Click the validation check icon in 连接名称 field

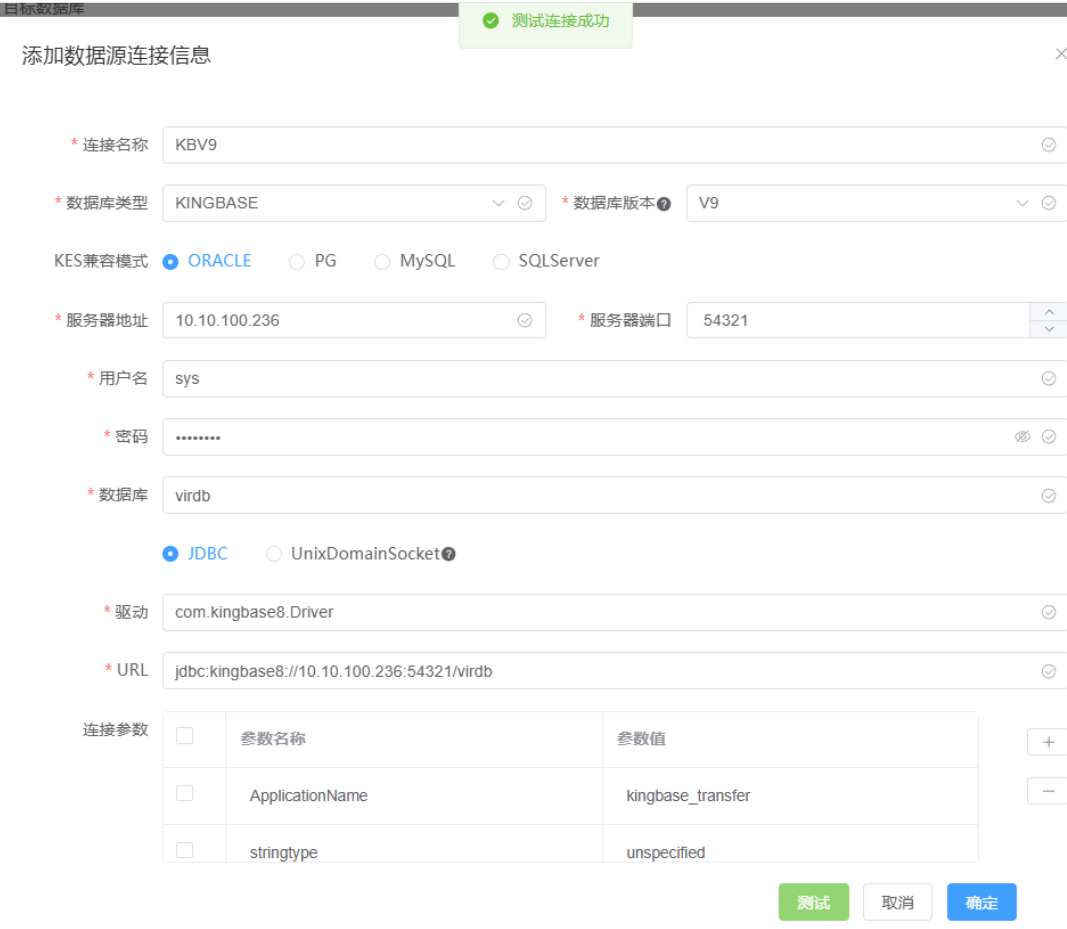point(1048,145)
